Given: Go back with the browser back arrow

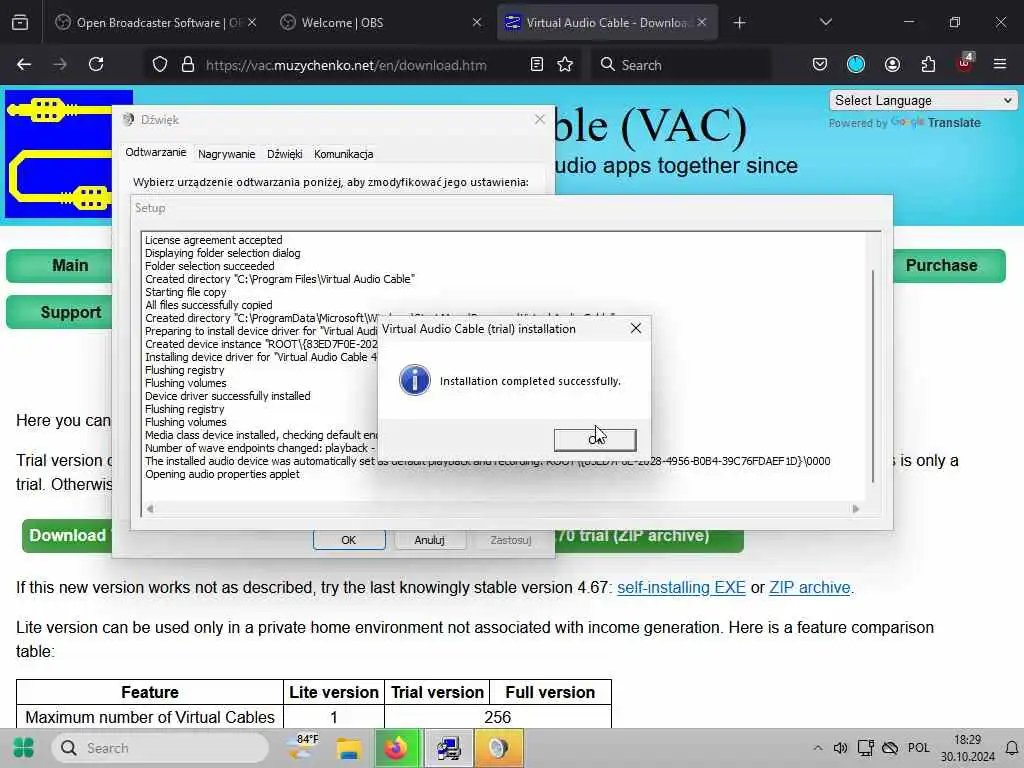Looking at the screenshot, I should tap(24, 65).
